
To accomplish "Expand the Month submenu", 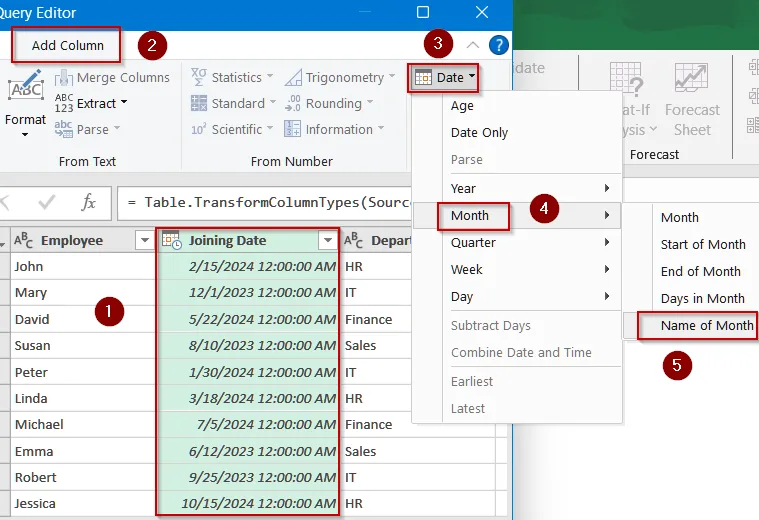I will (517, 215).
